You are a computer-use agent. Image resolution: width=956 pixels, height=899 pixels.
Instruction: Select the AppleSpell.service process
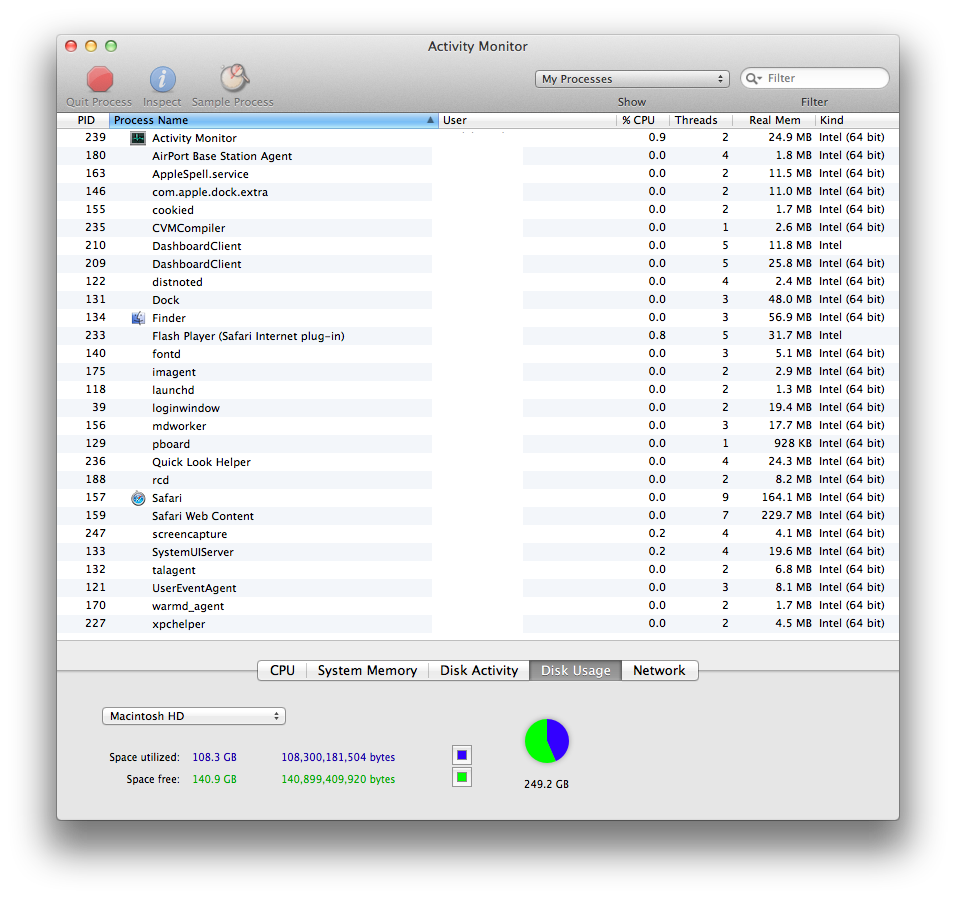coord(478,174)
